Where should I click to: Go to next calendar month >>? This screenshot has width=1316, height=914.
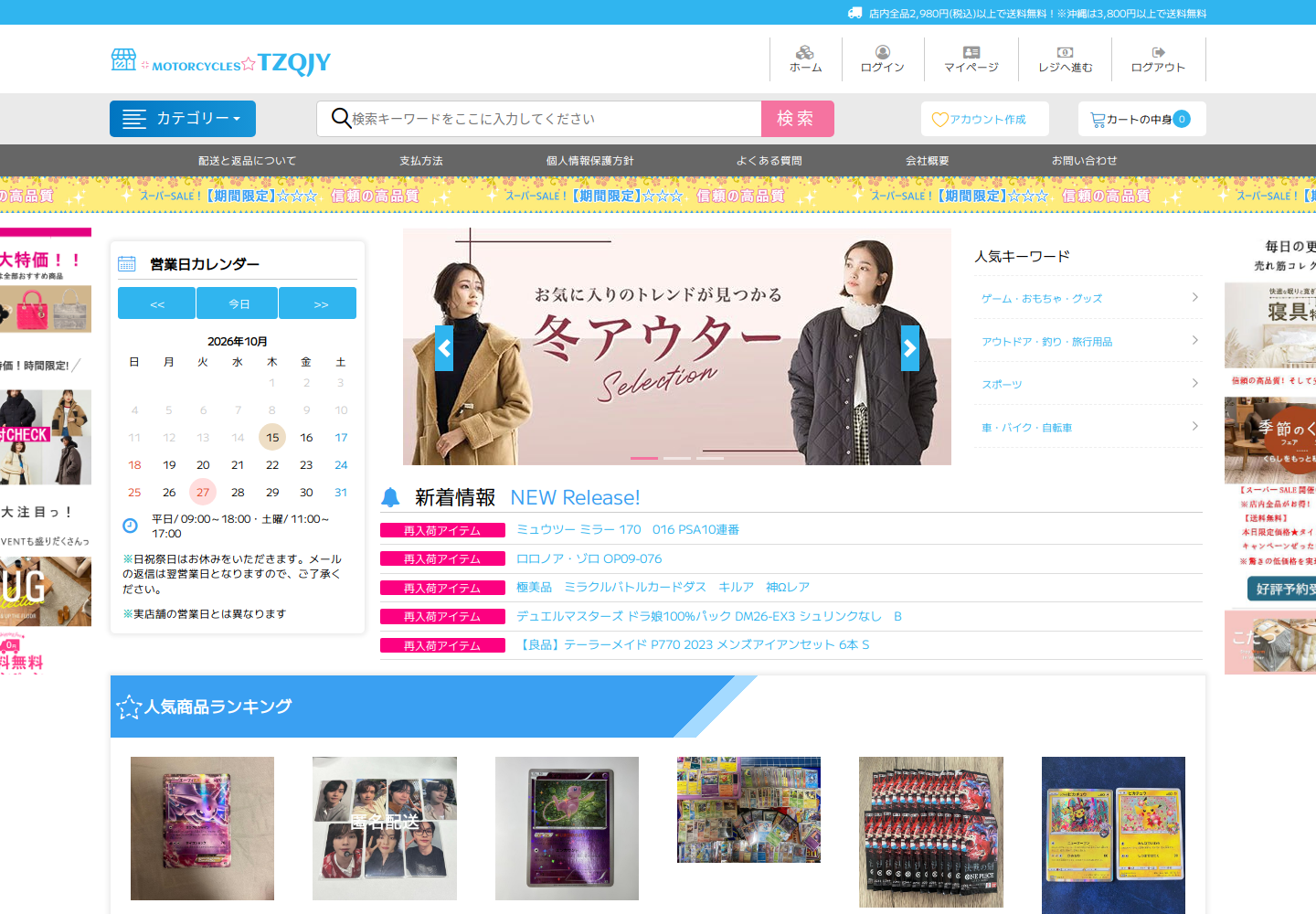[x=318, y=303]
